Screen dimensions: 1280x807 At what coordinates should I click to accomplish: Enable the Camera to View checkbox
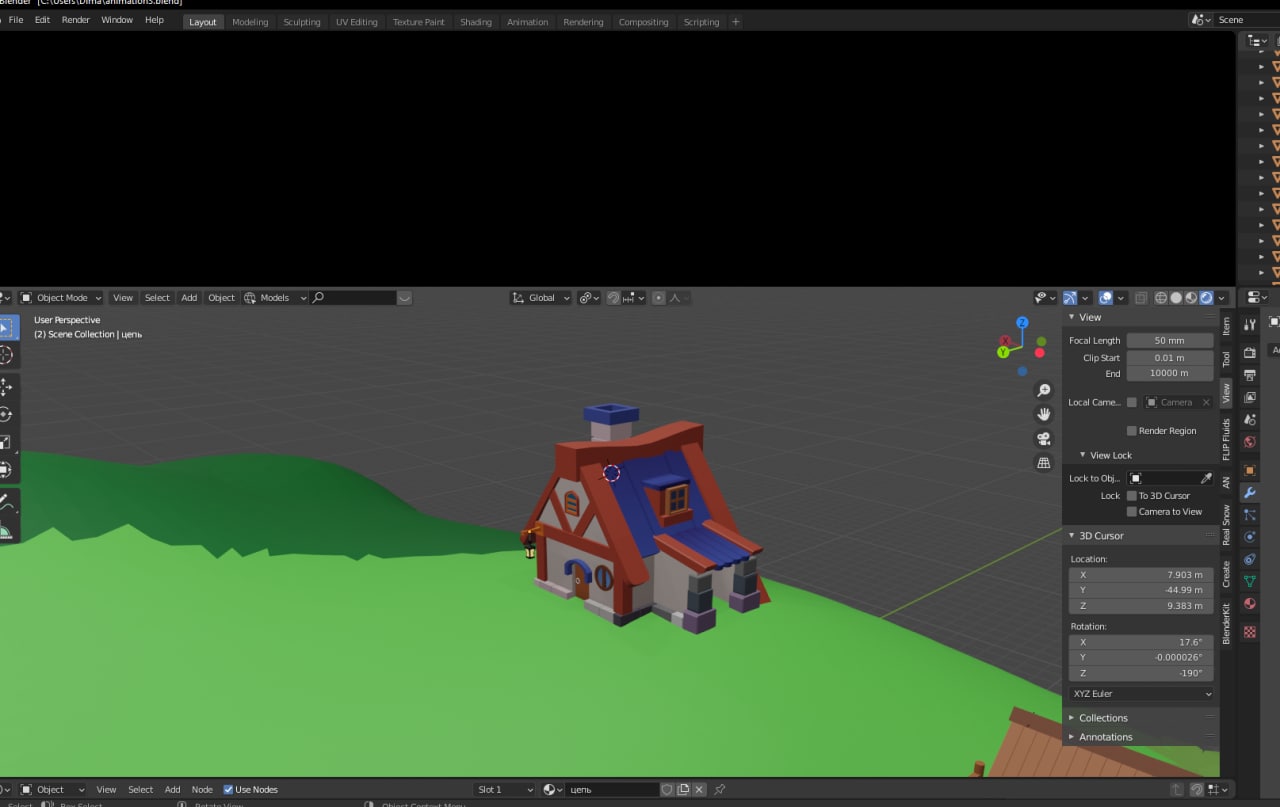(1132, 512)
